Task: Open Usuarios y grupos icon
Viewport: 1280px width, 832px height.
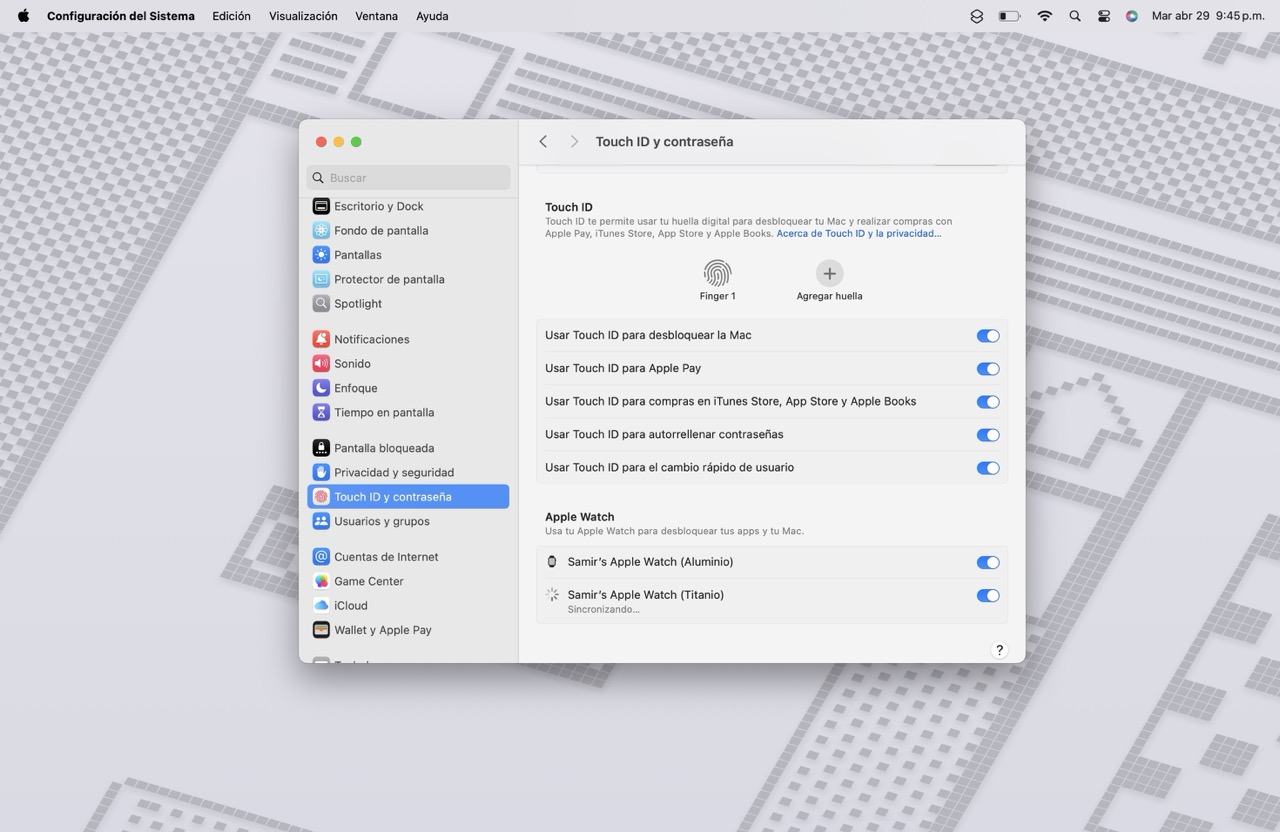Action: click(321, 521)
